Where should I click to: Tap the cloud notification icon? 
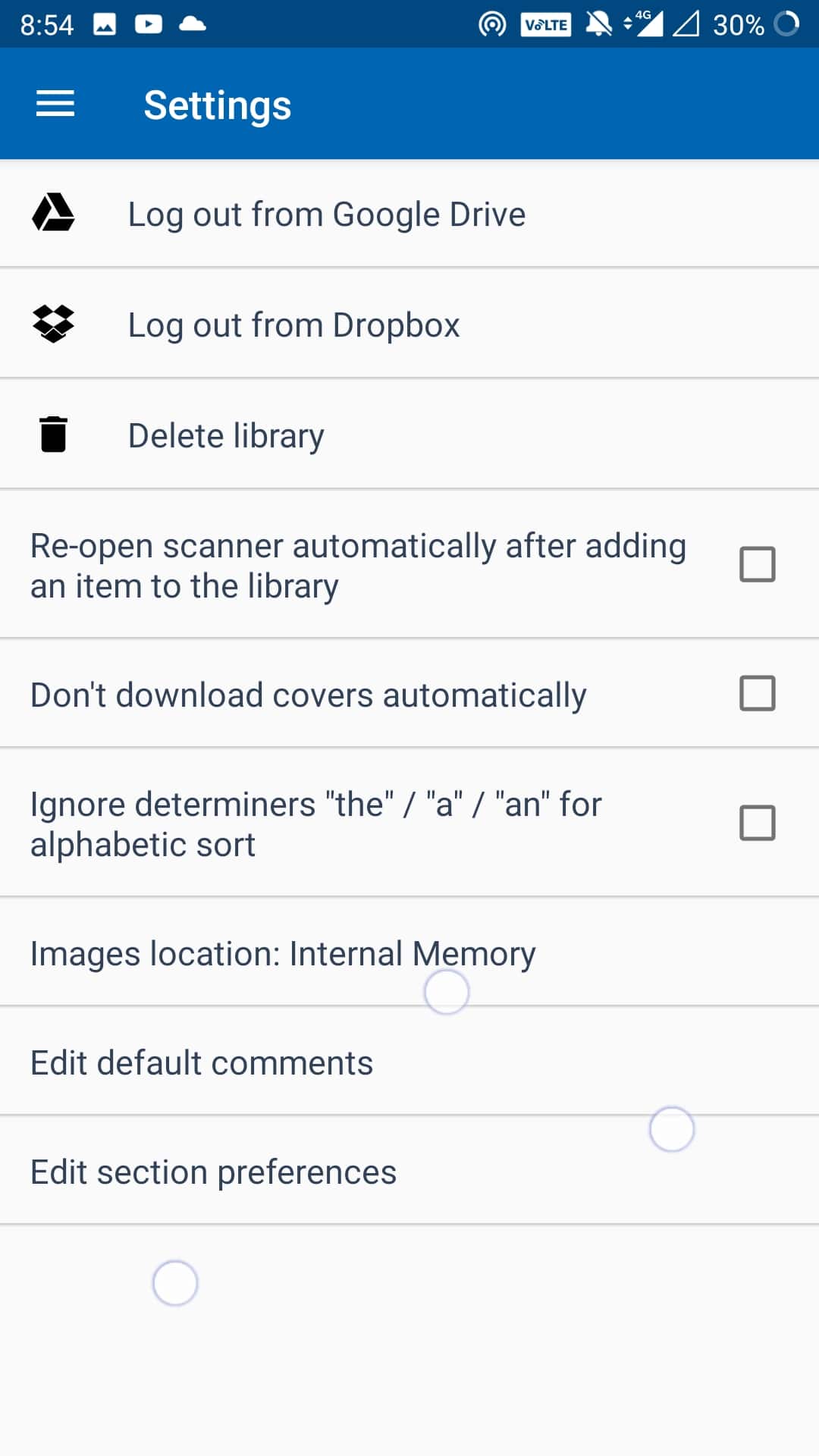(x=193, y=24)
